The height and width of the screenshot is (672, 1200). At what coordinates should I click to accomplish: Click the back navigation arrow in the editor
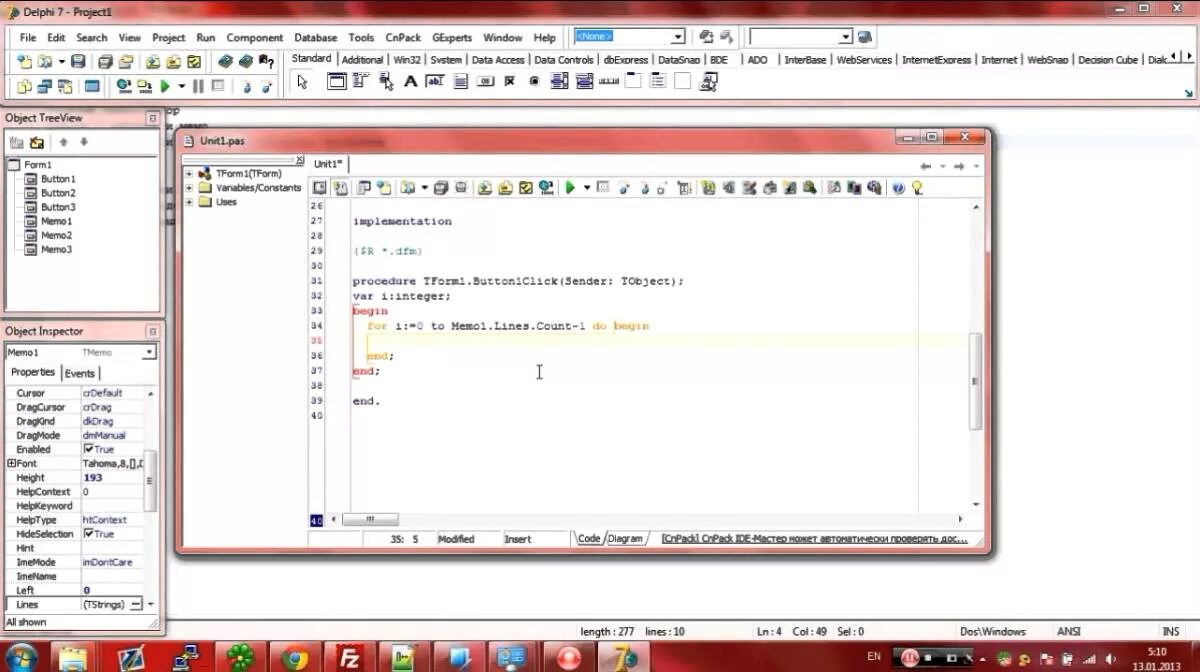pos(926,165)
